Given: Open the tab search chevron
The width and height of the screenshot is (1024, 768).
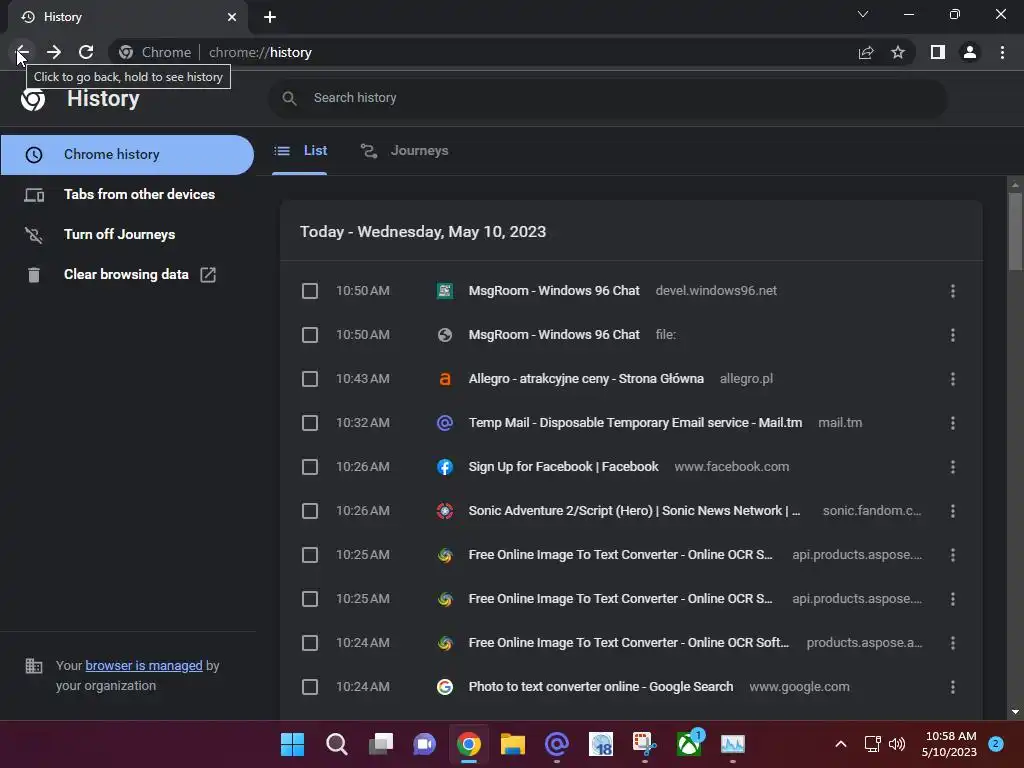Looking at the screenshot, I should 863,14.
